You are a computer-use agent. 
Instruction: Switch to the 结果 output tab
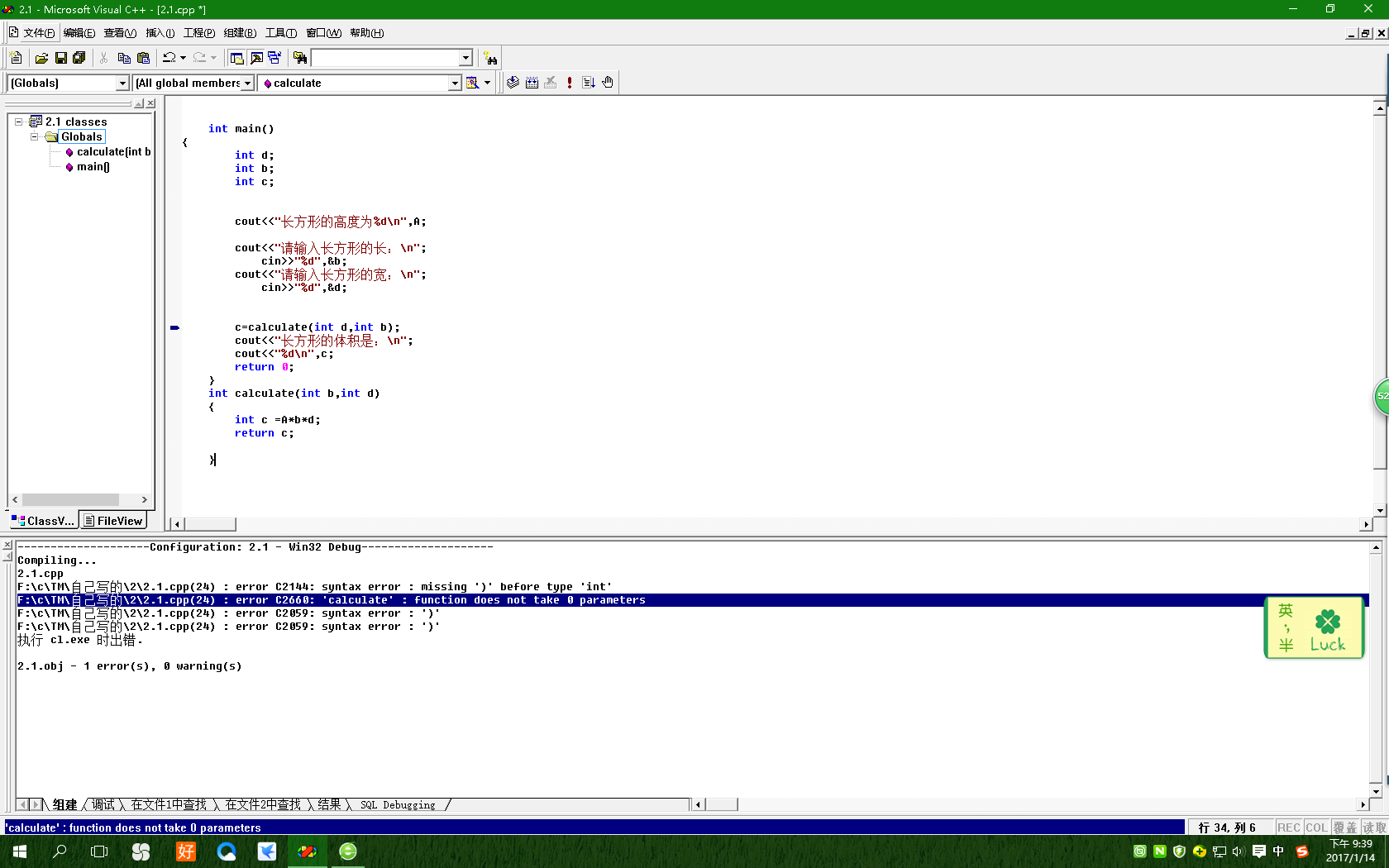[x=329, y=804]
